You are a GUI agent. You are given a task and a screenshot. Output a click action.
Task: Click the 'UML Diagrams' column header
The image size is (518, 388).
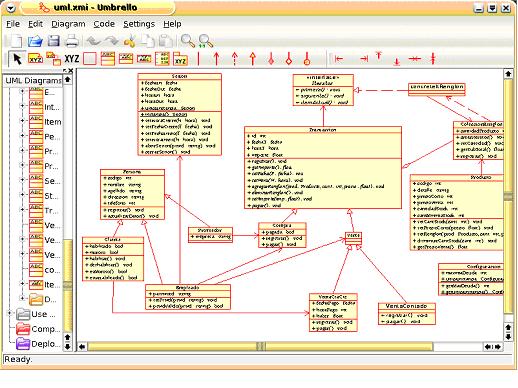tap(33, 81)
